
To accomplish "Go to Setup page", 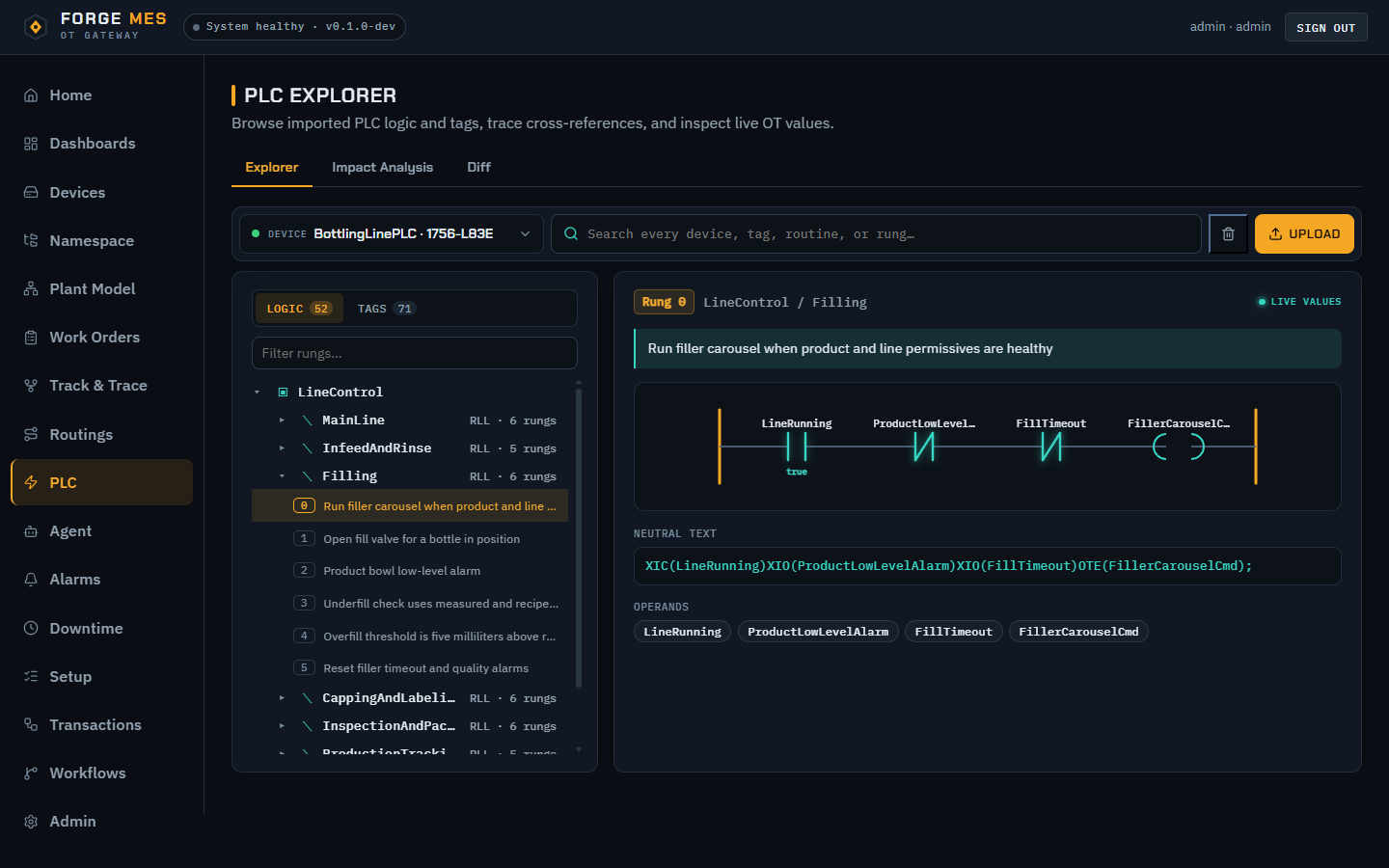I will point(101,677).
